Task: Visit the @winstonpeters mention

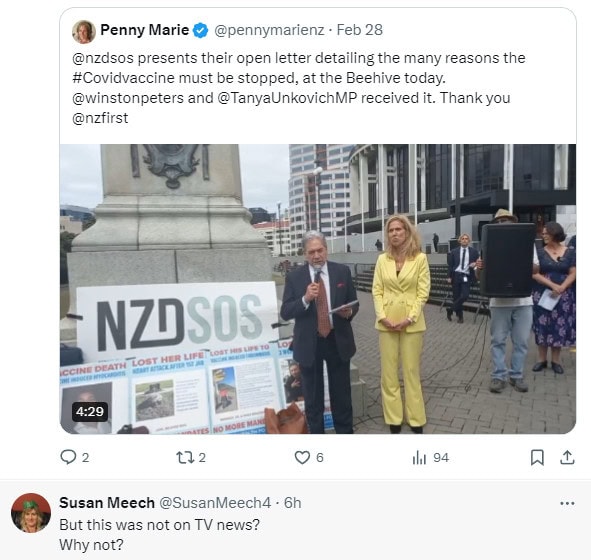Action: pos(128,98)
